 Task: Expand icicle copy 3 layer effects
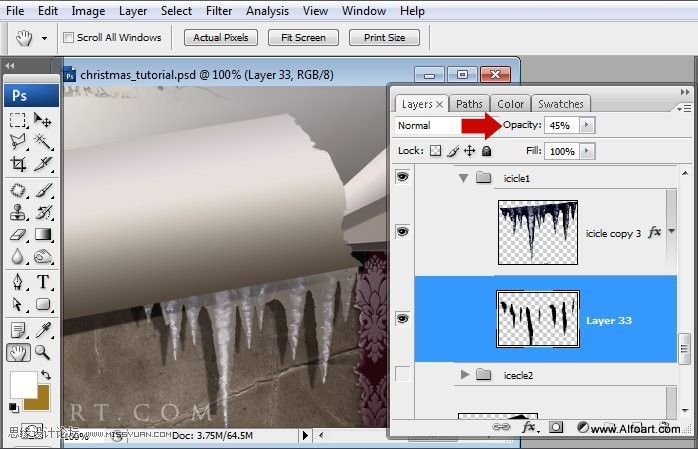pyautogui.click(x=672, y=231)
